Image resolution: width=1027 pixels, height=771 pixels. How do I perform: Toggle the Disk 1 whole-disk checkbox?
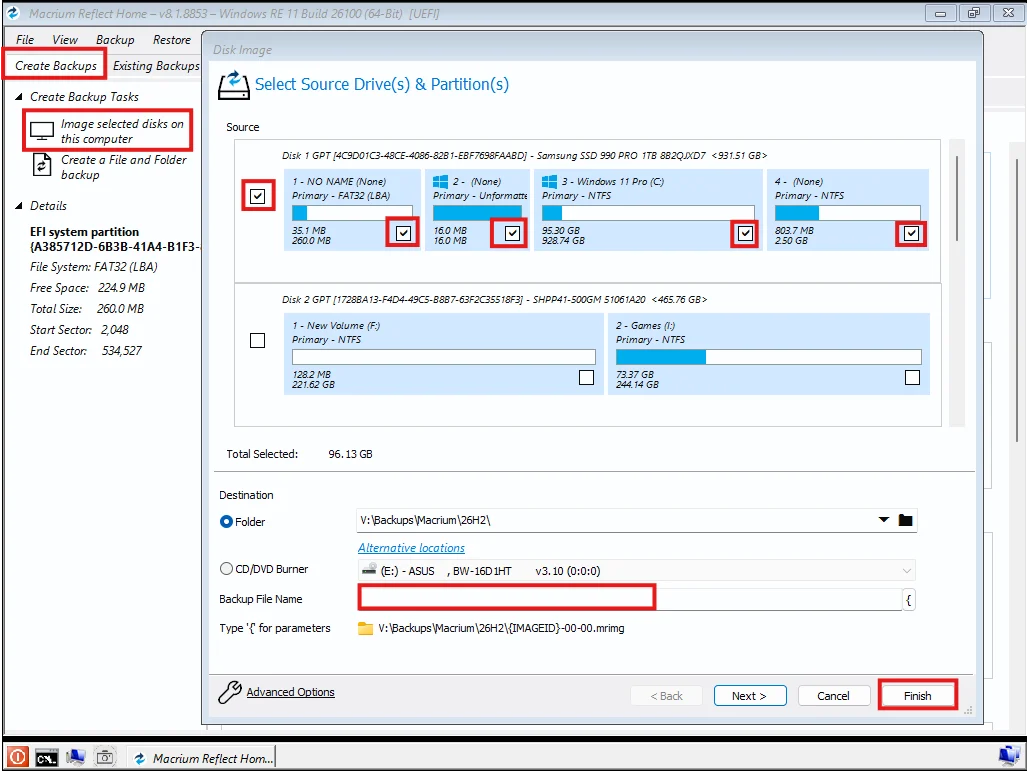(x=257, y=196)
